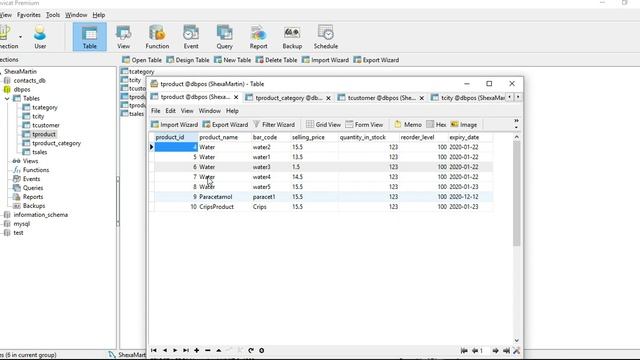Open the View objects icon
Image resolution: width=640 pixels, height=360 pixels.
[x=123, y=37]
